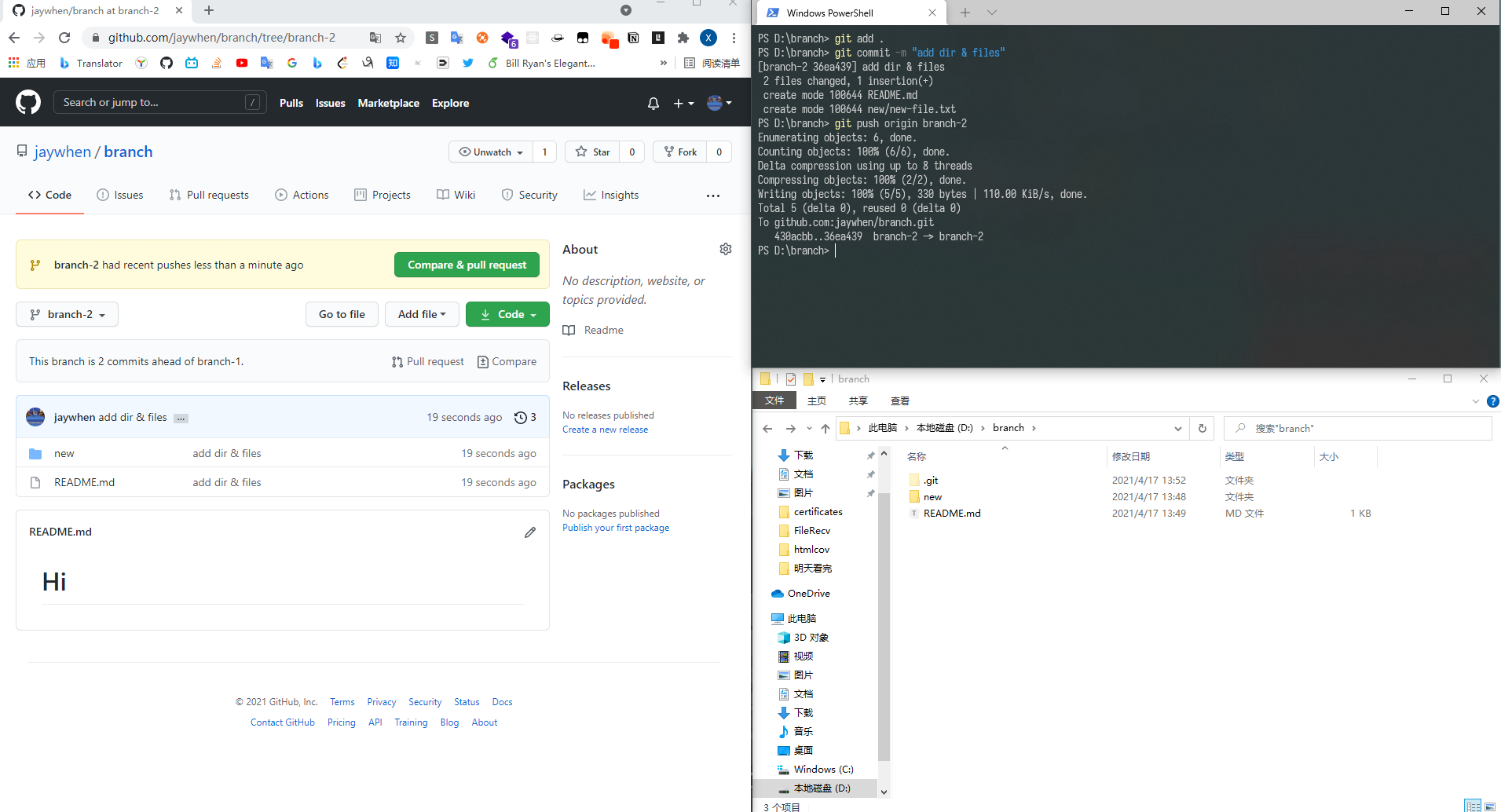The width and height of the screenshot is (1501, 812).
Task: Open README.md file in repository list
Action: [84, 482]
